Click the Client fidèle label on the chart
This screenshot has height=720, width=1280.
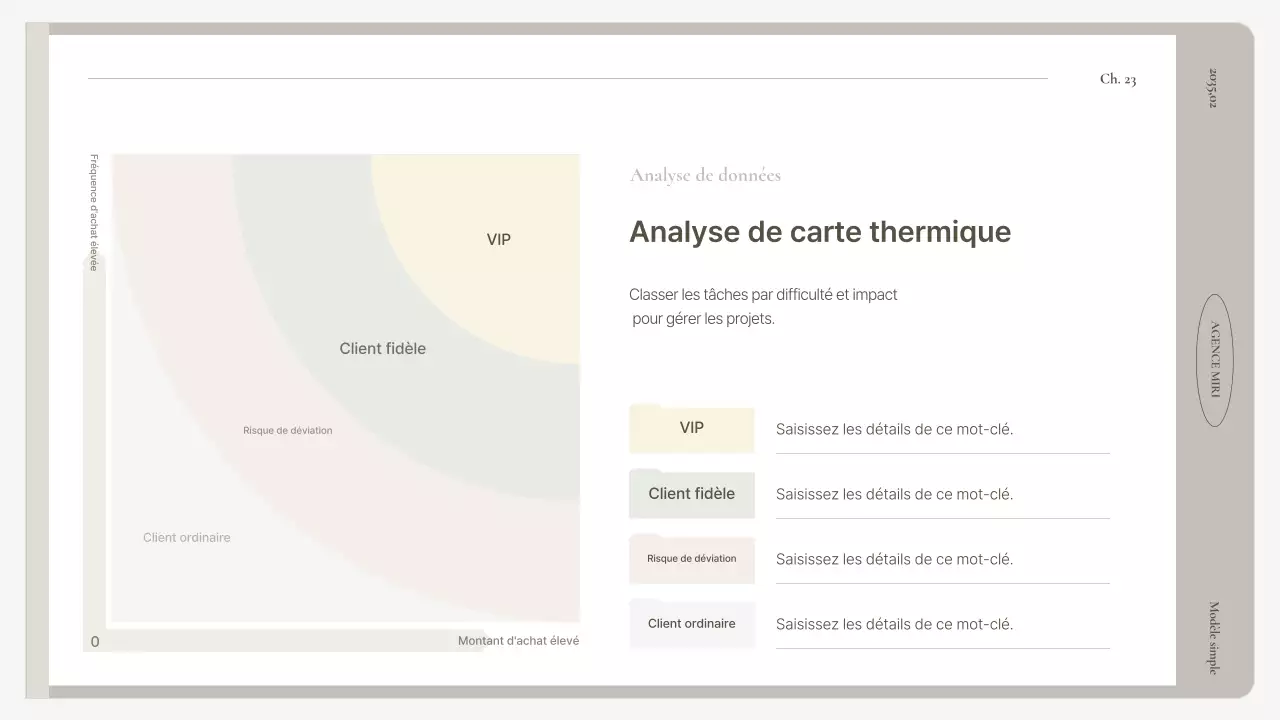click(382, 348)
